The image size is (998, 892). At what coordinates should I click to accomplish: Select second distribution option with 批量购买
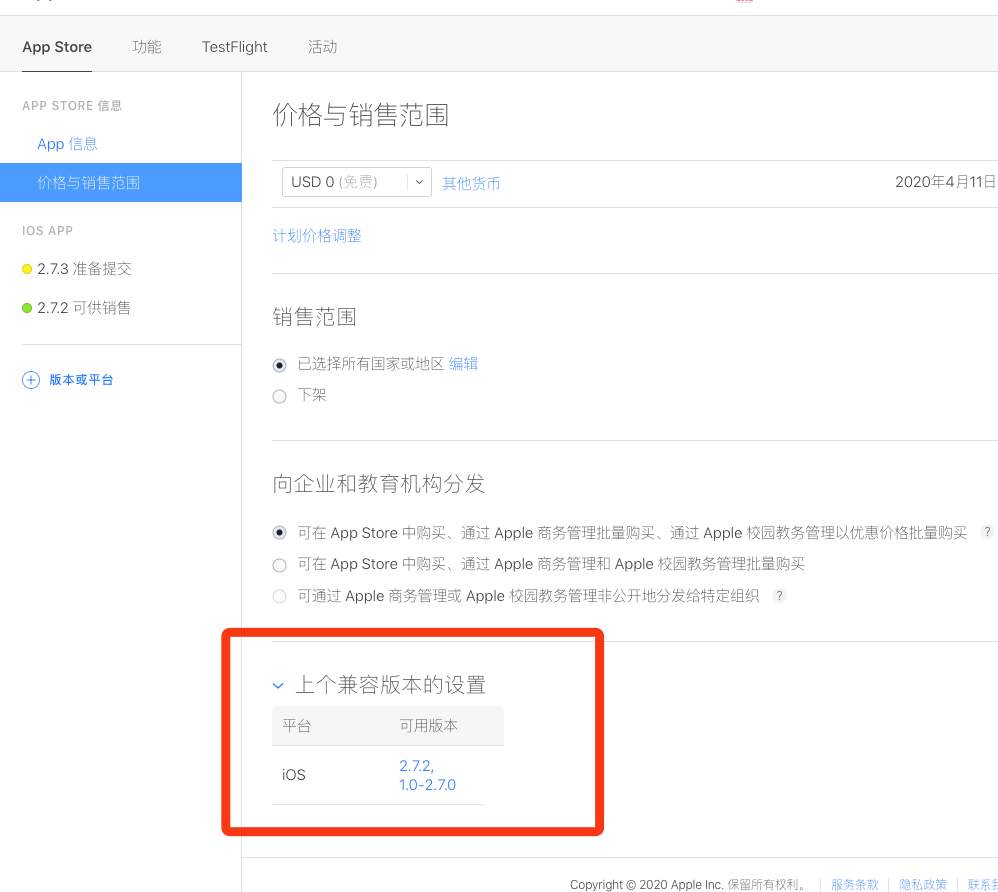click(x=279, y=563)
